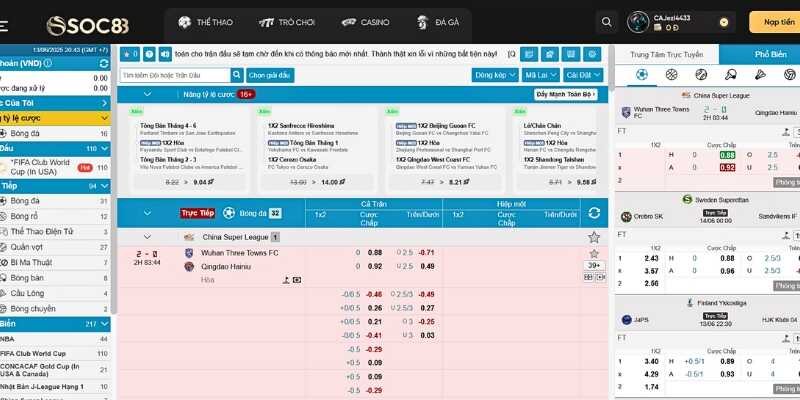Click the Chọn giải đấu button

tap(269, 74)
